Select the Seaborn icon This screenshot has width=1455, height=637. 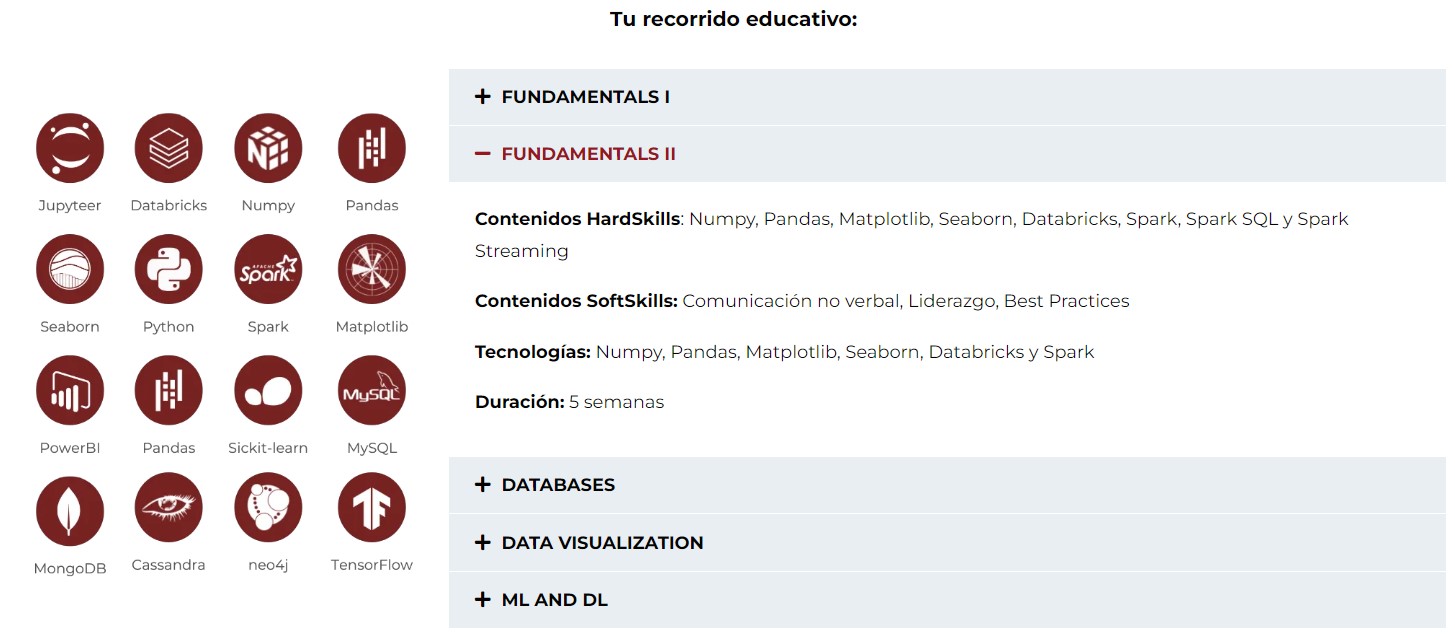[x=70, y=269]
